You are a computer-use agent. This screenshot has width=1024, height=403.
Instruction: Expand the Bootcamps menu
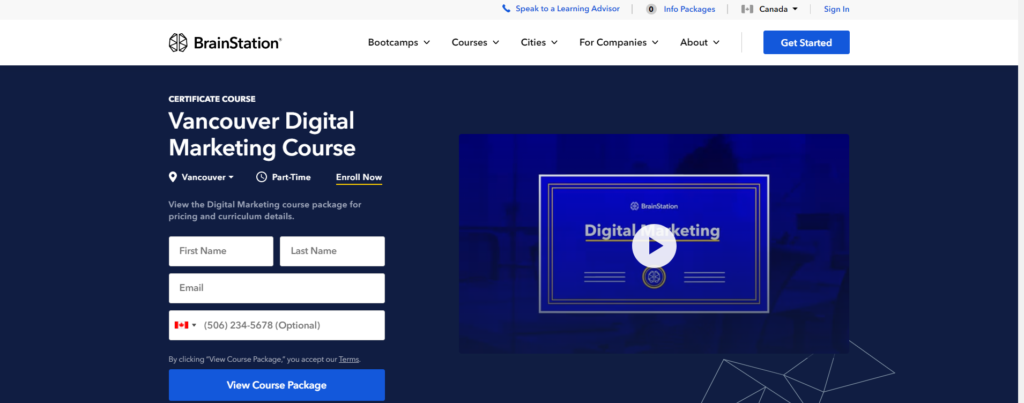[x=399, y=42]
